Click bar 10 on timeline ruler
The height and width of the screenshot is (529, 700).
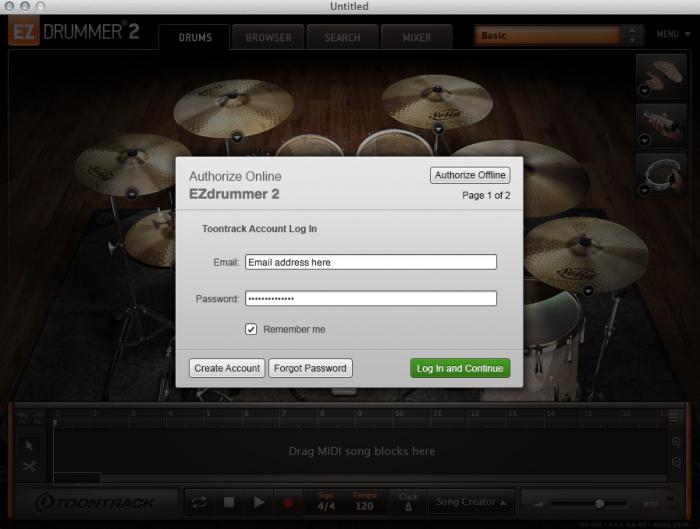point(399,413)
